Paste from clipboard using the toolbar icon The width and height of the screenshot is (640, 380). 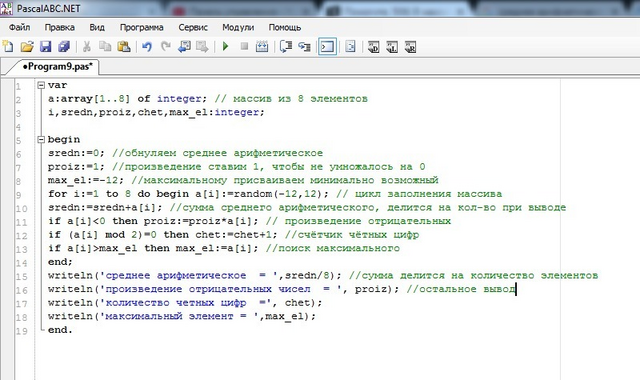coord(124,47)
